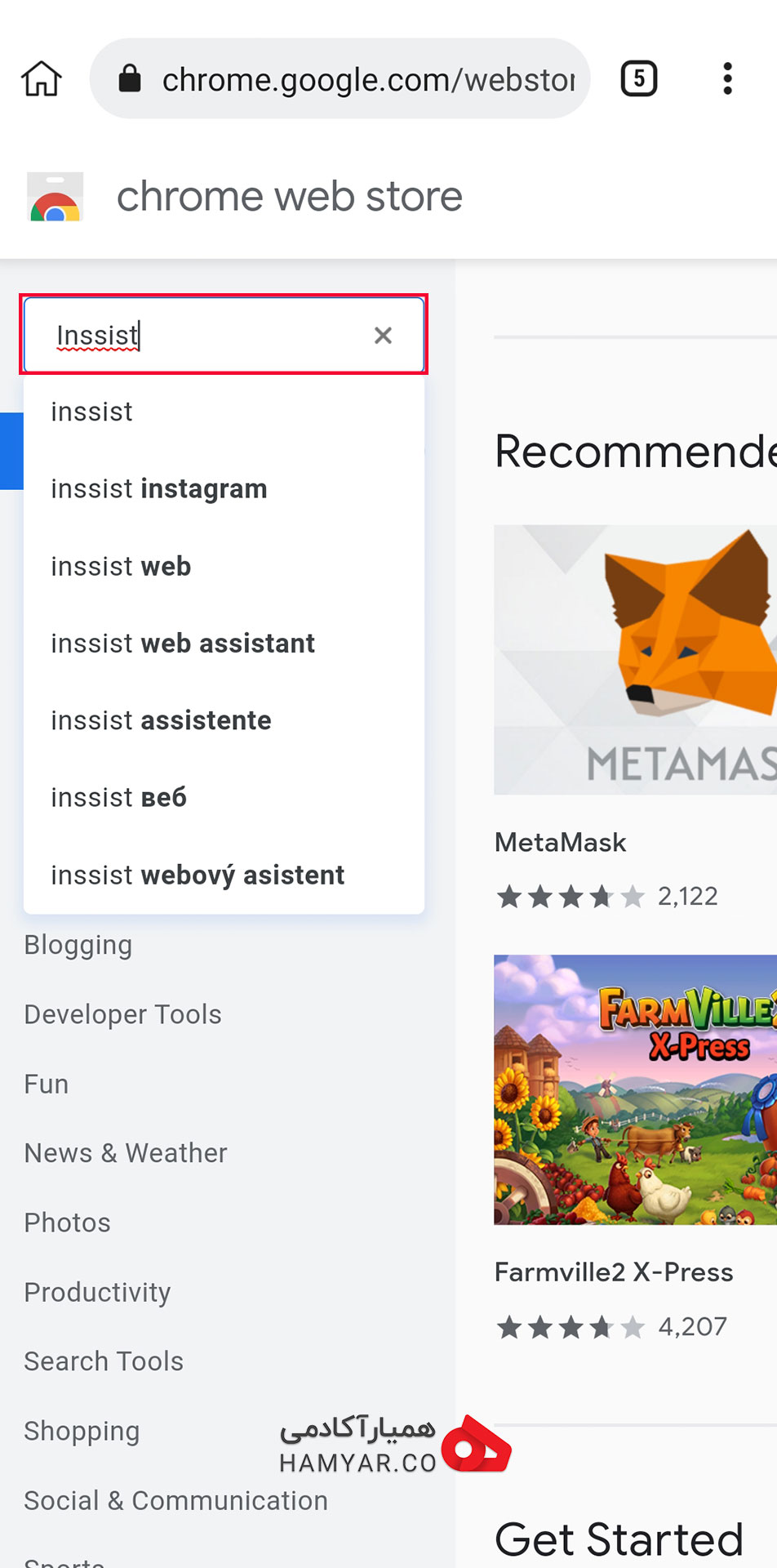Open the three-dot browser menu
Viewport: 777px width, 1568px height.
pos(727,79)
